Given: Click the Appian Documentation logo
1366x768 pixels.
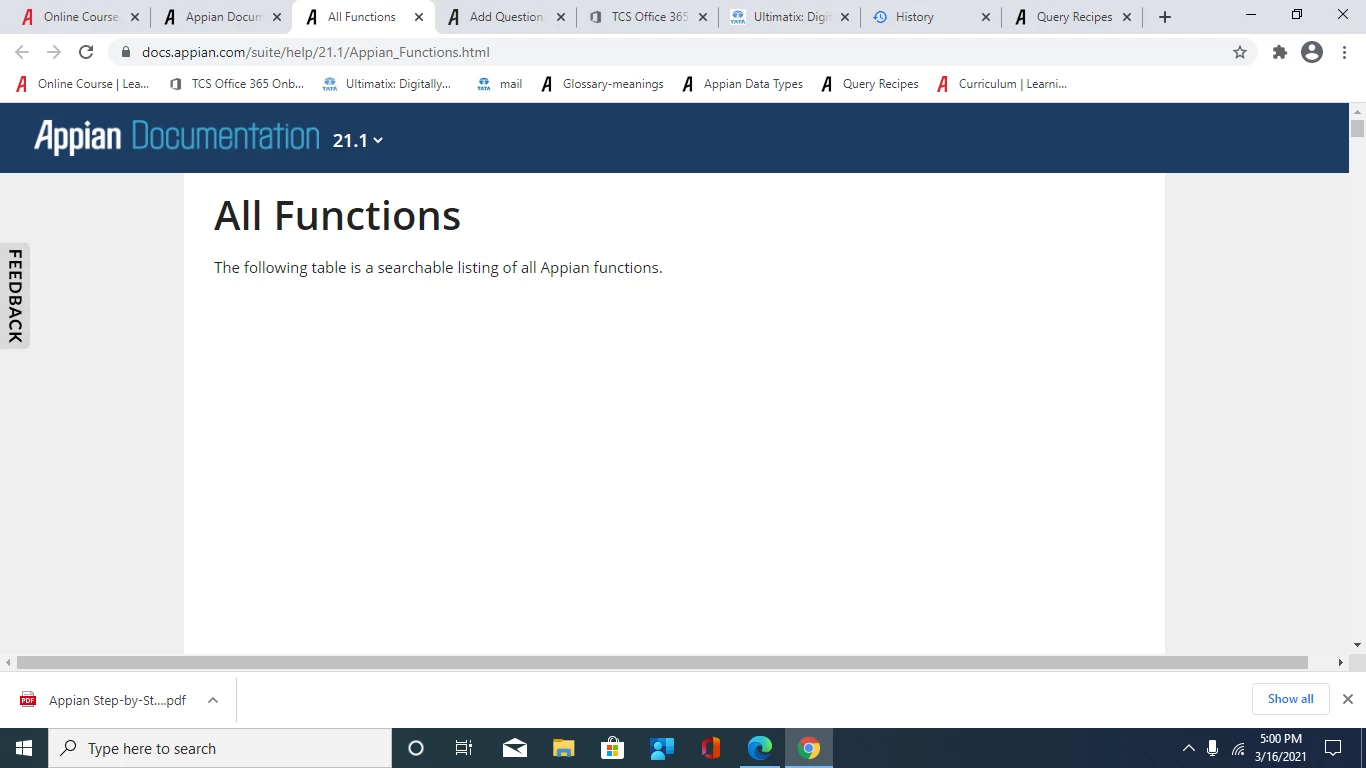Looking at the screenshot, I should point(177,137).
